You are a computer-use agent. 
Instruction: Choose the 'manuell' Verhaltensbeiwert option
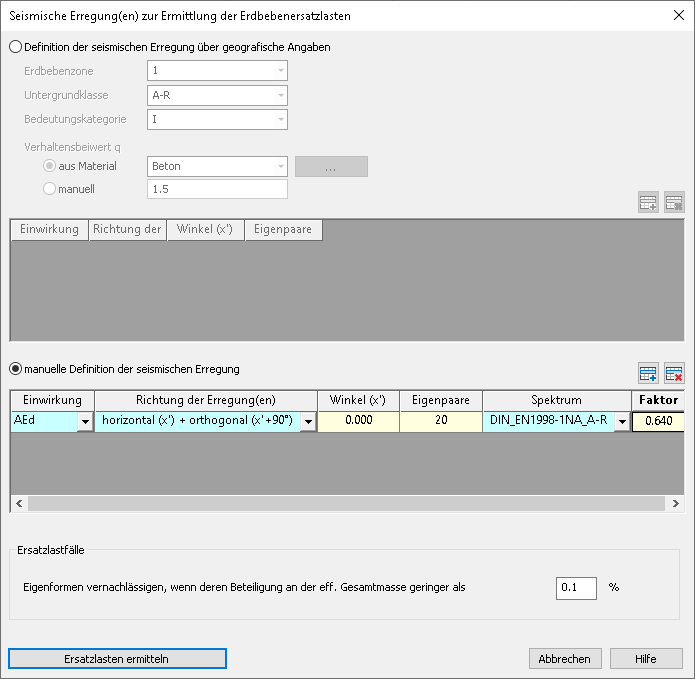(50, 188)
